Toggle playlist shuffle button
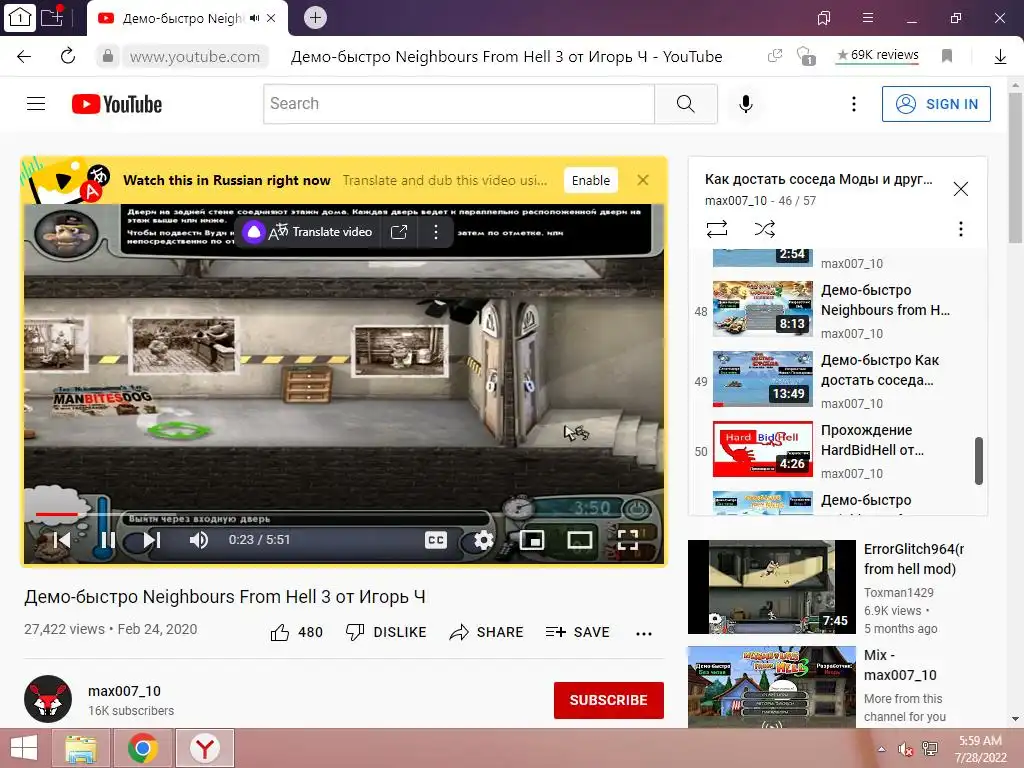The height and width of the screenshot is (768, 1024). pos(764,229)
